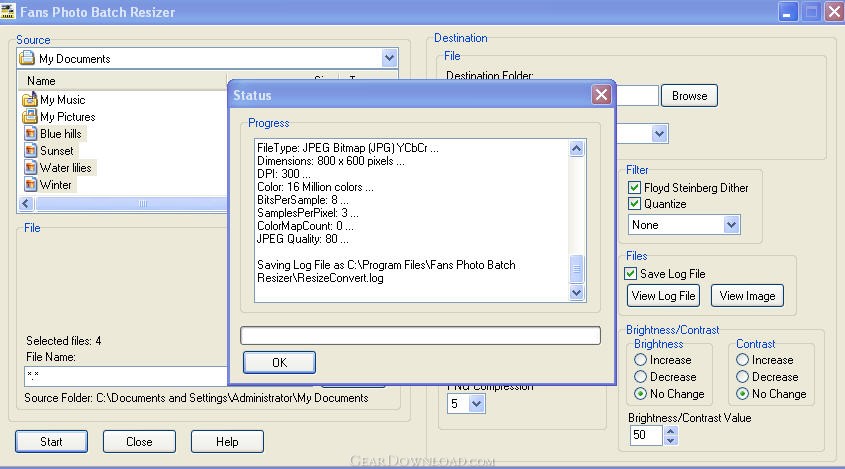This screenshot has height=469, width=845.
Task: Click the 'DPI: 300' log line
Action: 283,174
